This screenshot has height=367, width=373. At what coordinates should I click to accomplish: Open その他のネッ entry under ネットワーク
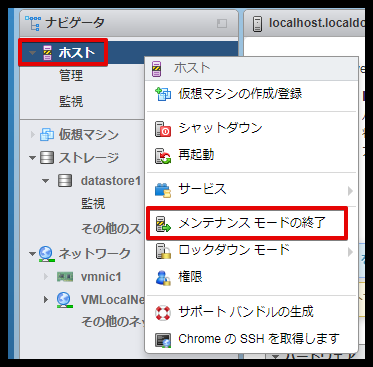[x=113, y=321]
